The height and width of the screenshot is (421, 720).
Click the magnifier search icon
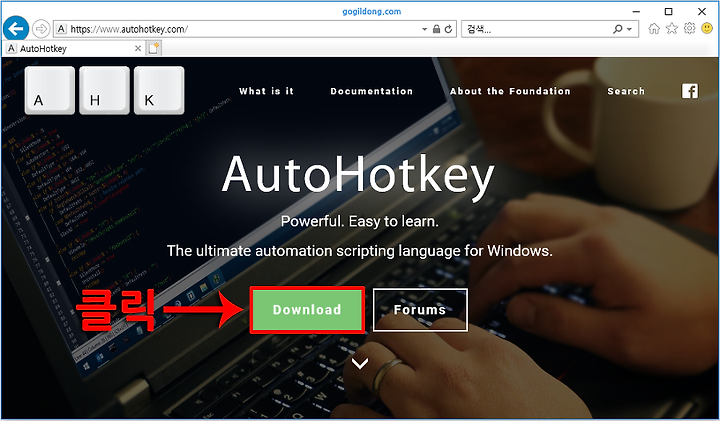pyautogui.click(x=618, y=29)
